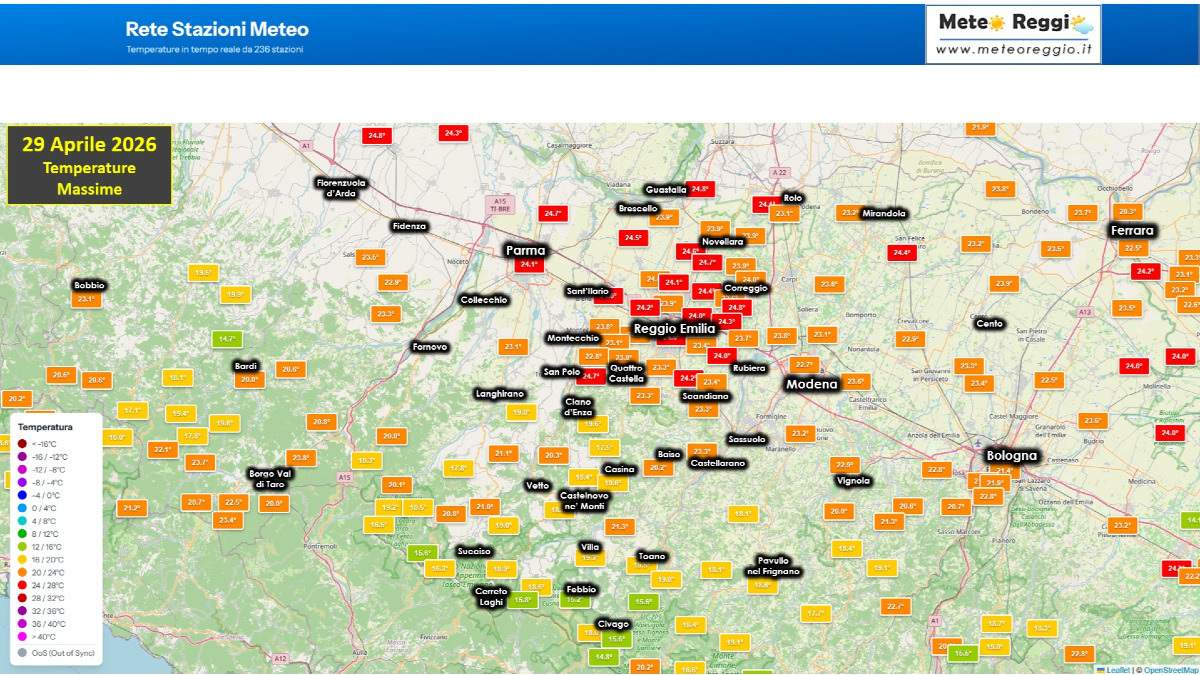
Task: Select the 23.1° marker under Bobbio
Action: point(87,299)
